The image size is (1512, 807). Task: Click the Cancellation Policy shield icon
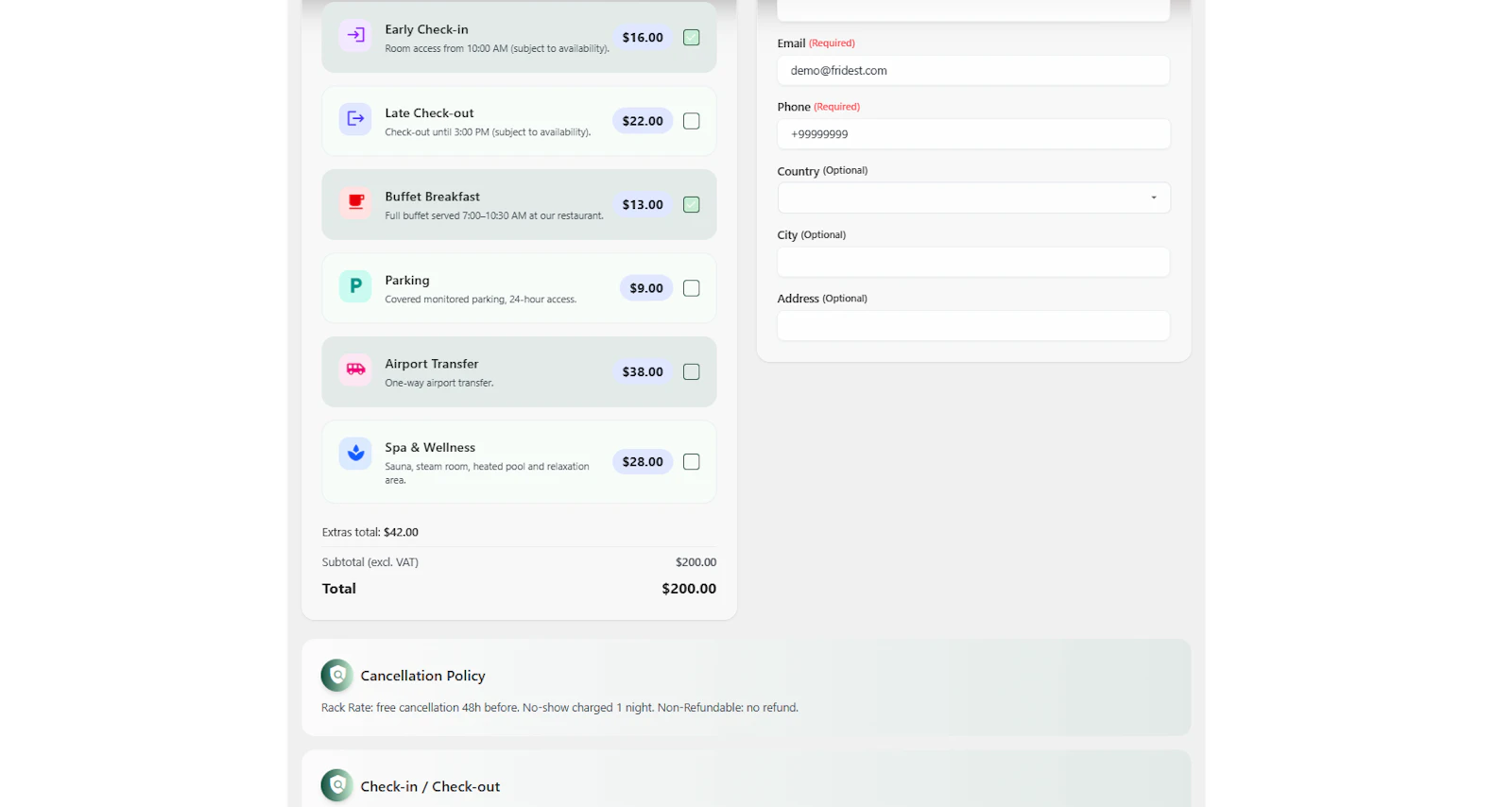337,676
